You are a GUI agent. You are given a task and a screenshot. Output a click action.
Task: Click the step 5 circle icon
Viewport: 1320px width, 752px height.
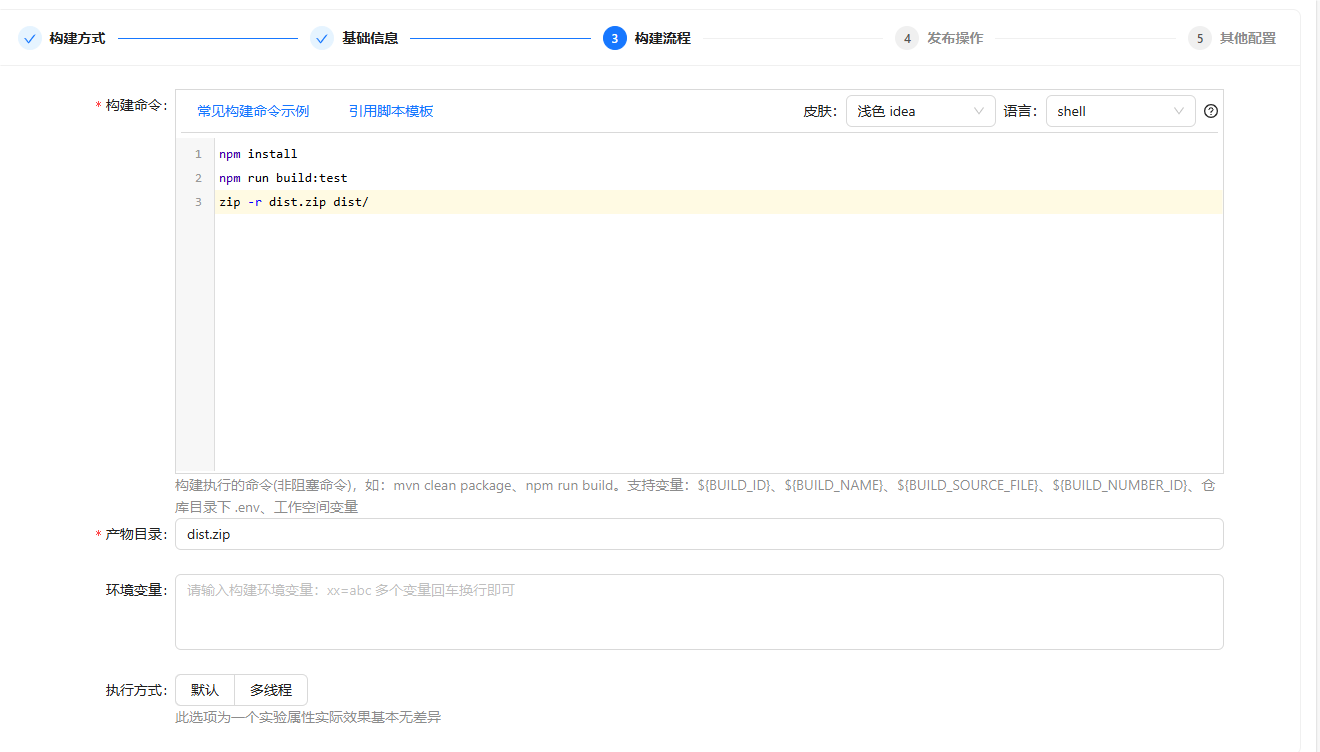[x=1197, y=38]
